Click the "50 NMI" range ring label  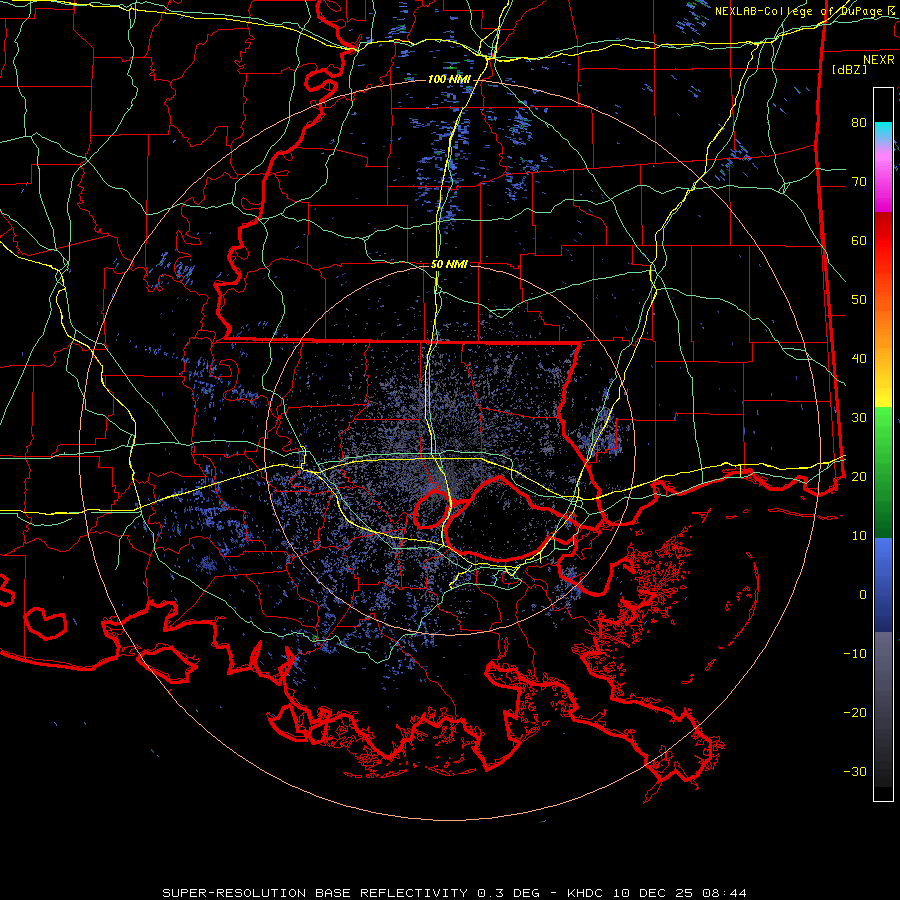[449, 265]
